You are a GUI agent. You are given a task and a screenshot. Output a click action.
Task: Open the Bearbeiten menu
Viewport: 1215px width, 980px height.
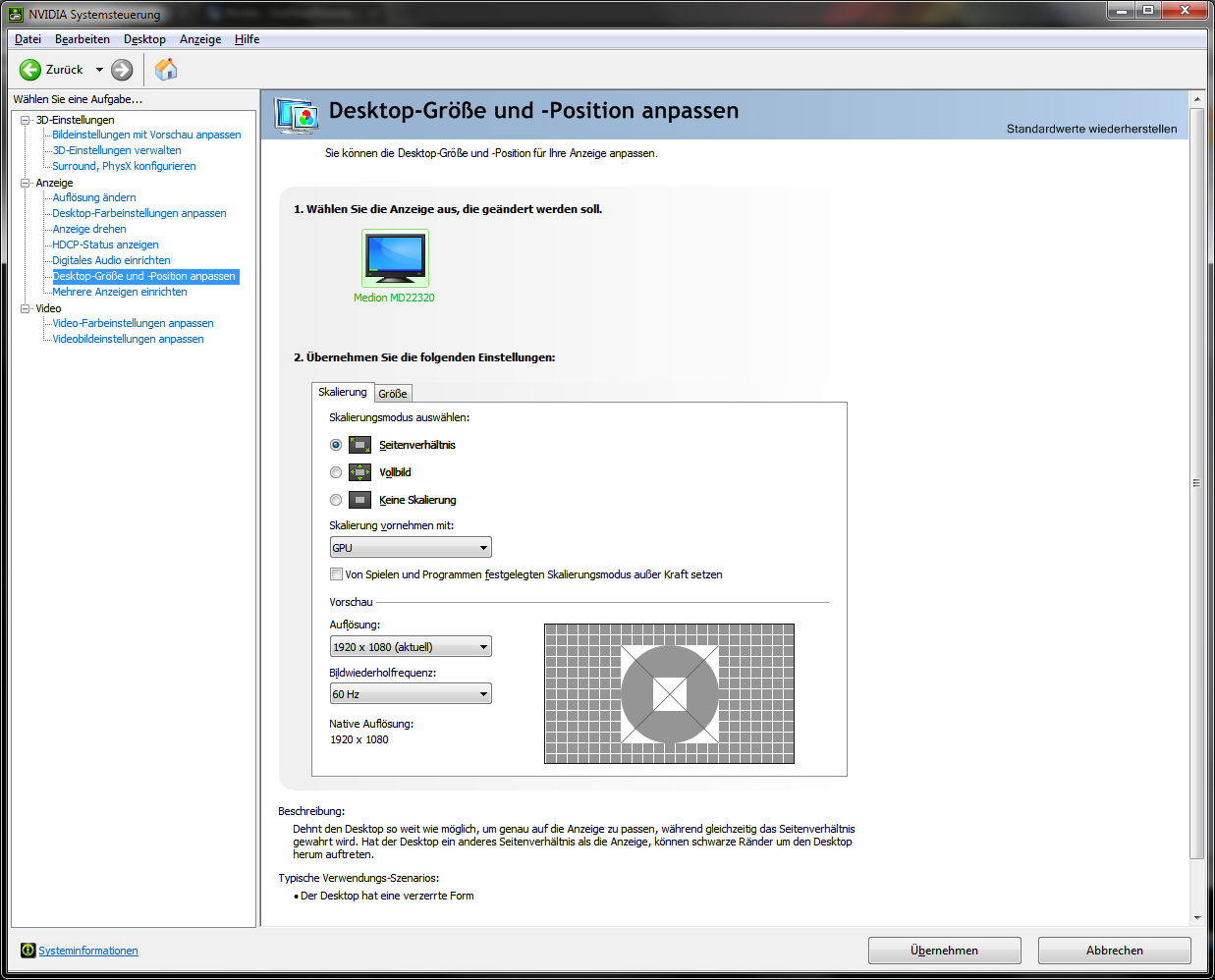click(x=83, y=39)
